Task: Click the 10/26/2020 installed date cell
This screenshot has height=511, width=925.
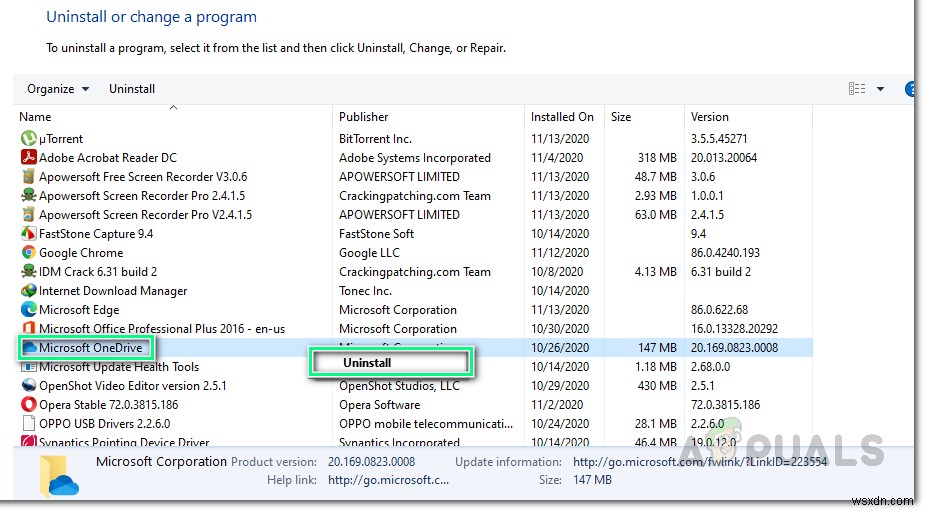Action: (560, 348)
